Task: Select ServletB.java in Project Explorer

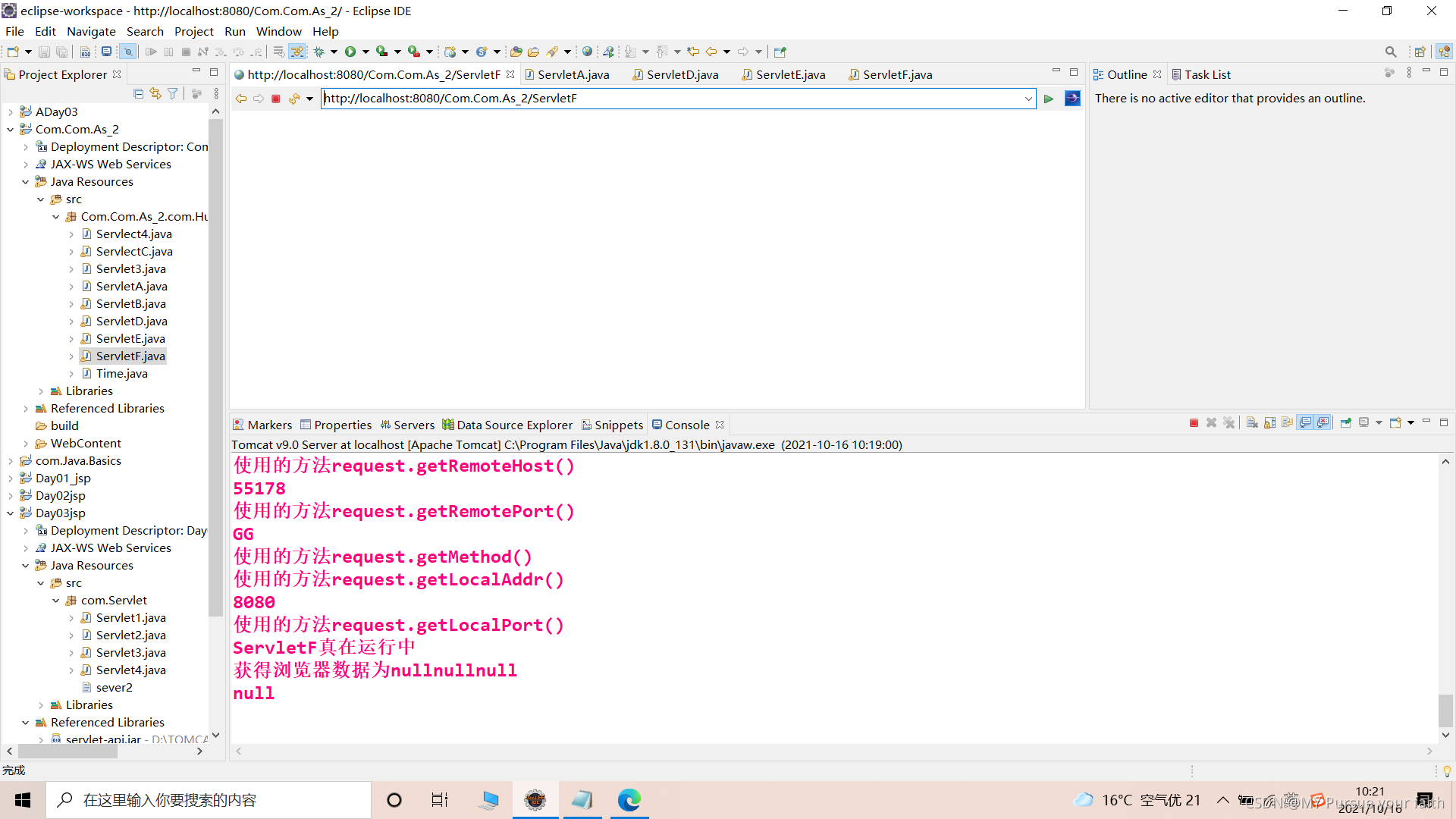Action: tap(130, 303)
